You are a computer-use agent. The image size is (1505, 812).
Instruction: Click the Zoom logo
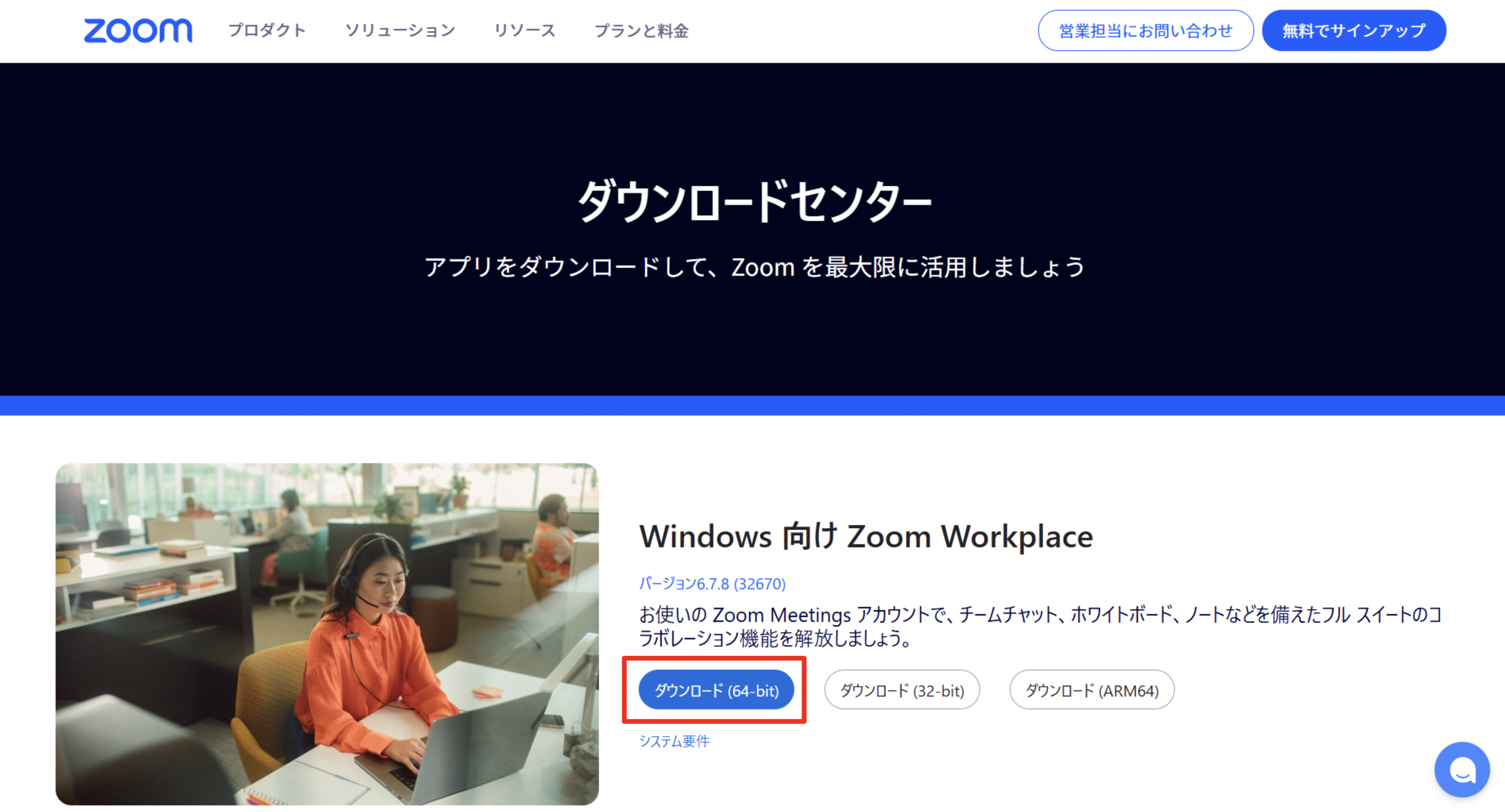[x=138, y=30]
